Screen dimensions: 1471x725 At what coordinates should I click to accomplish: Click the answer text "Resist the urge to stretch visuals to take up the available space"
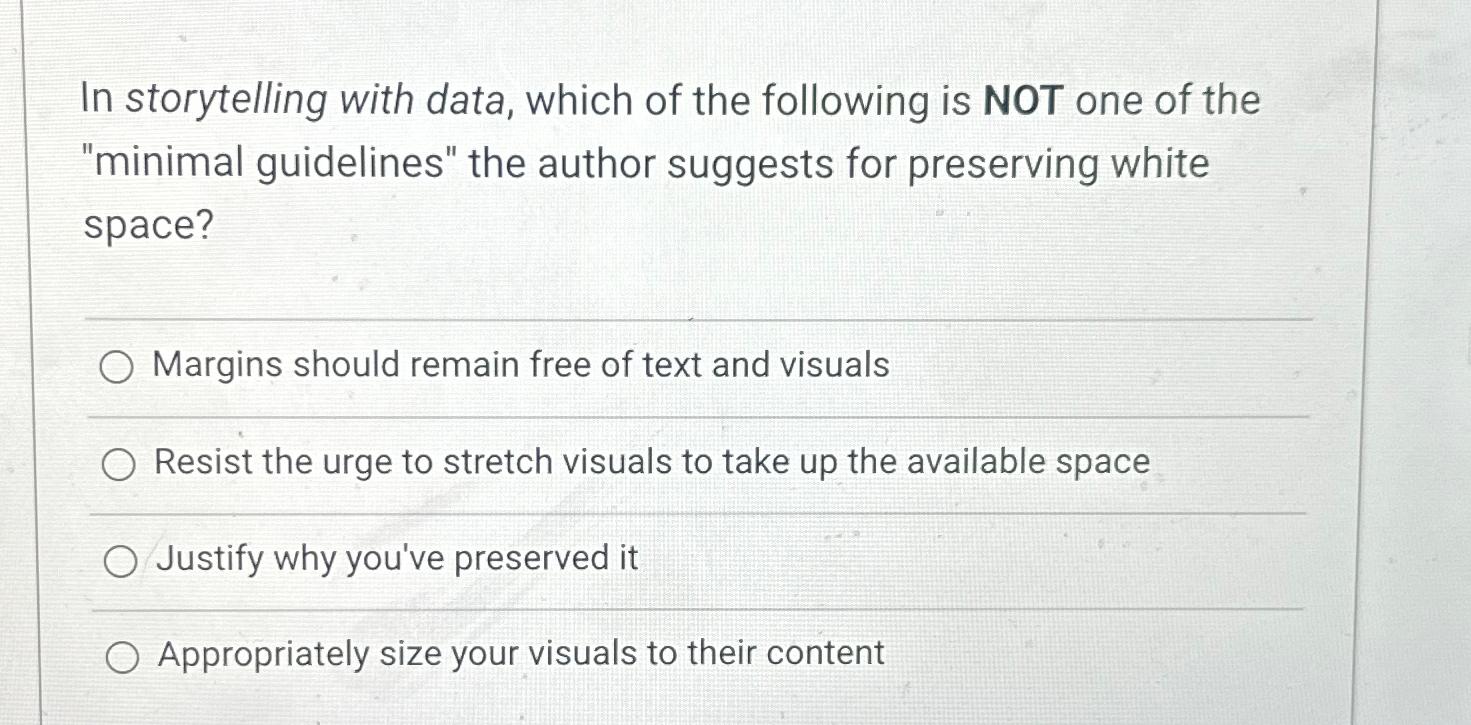click(x=652, y=462)
